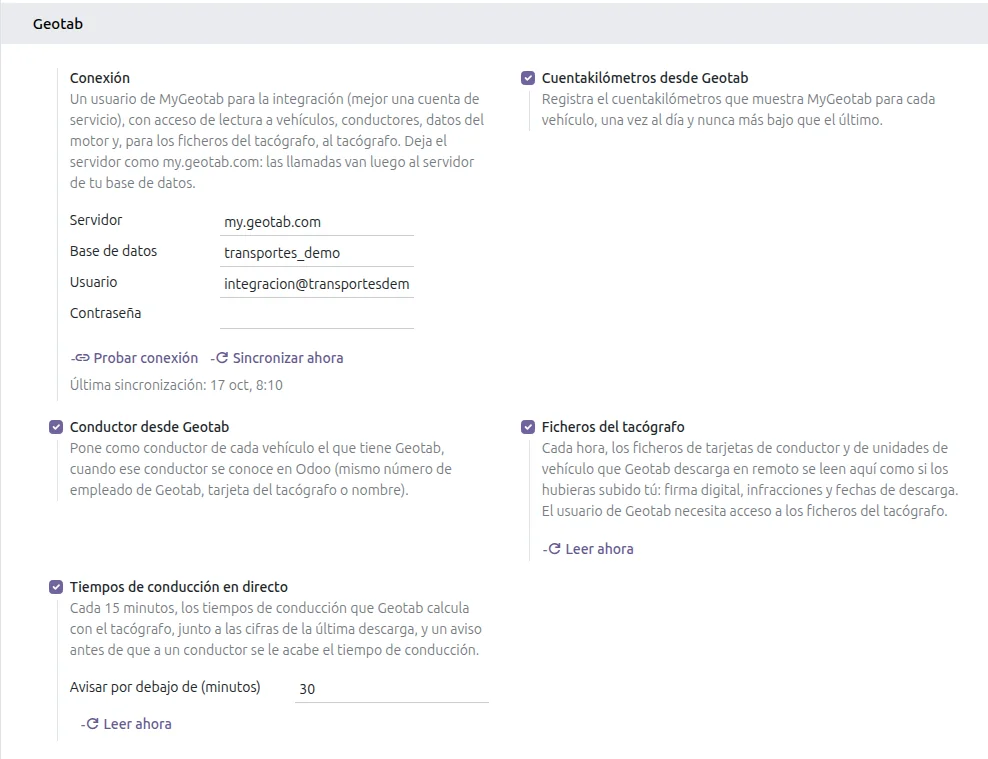Image resolution: width=988 pixels, height=759 pixels.
Task: Click the Tiempos de conducción en directo label
Action: 178,587
